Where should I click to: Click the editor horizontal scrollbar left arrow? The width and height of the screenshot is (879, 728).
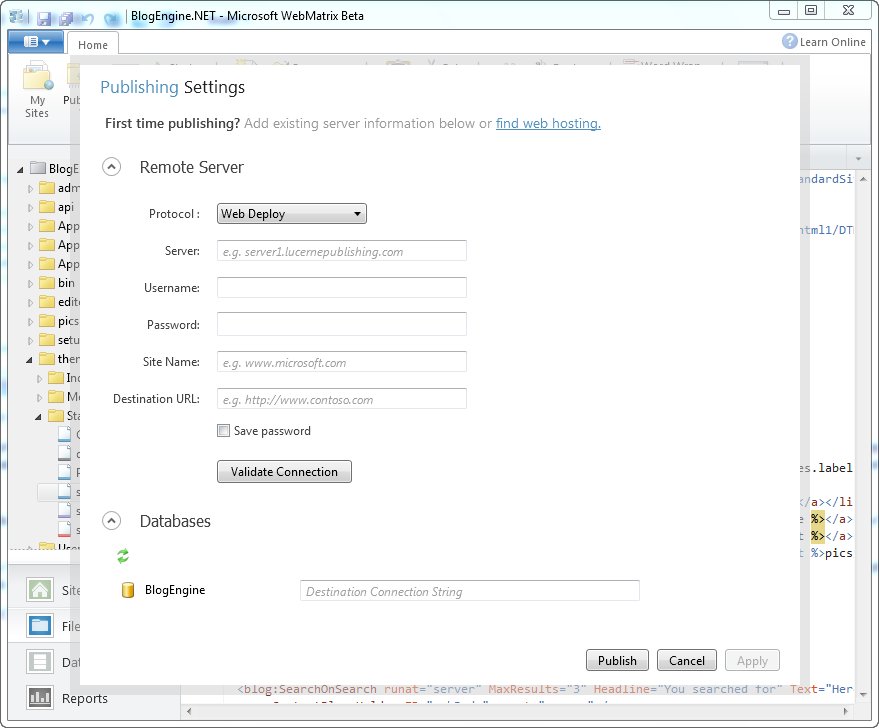[189, 711]
